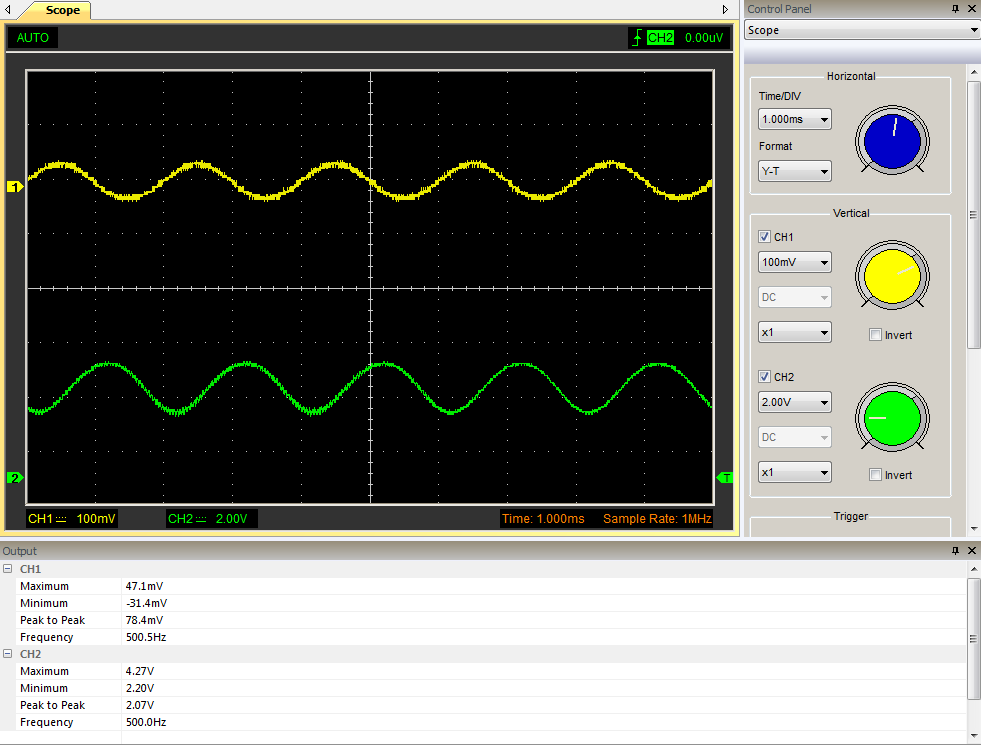The image size is (981, 745).
Task: Click the green CH2 voltage knob
Action: point(891,416)
